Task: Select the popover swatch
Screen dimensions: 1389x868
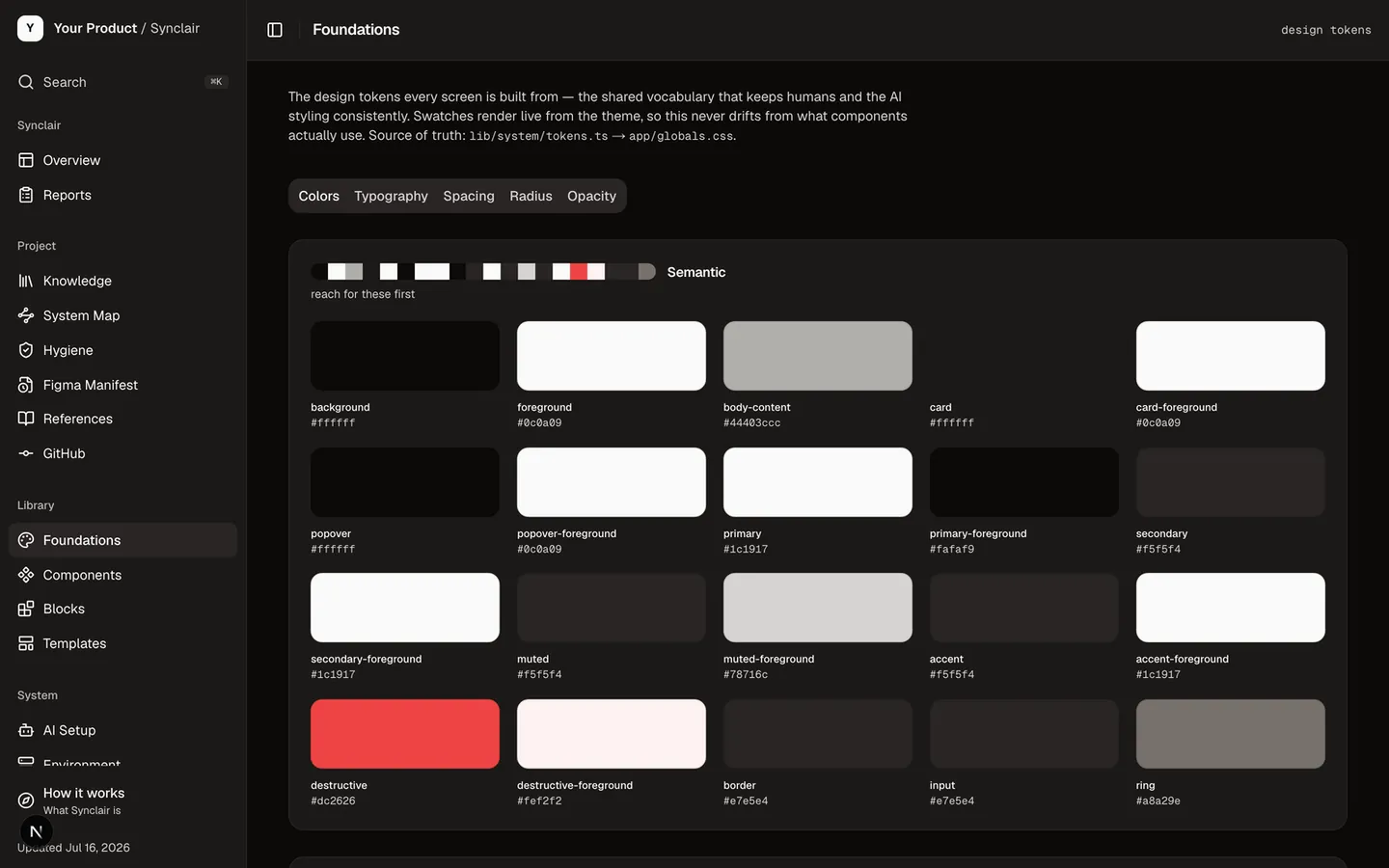Action: (405, 482)
